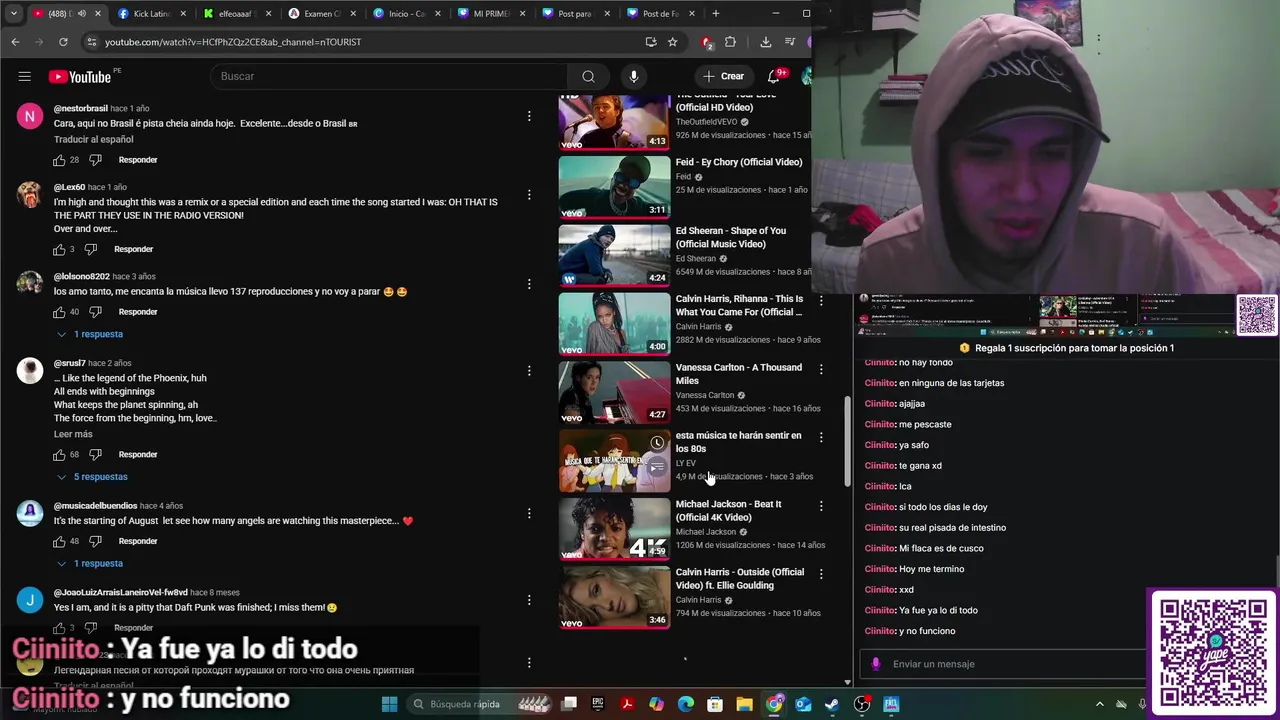This screenshot has height=720, width=1280.
Task: Open a new browser tab
Action: 715,14
